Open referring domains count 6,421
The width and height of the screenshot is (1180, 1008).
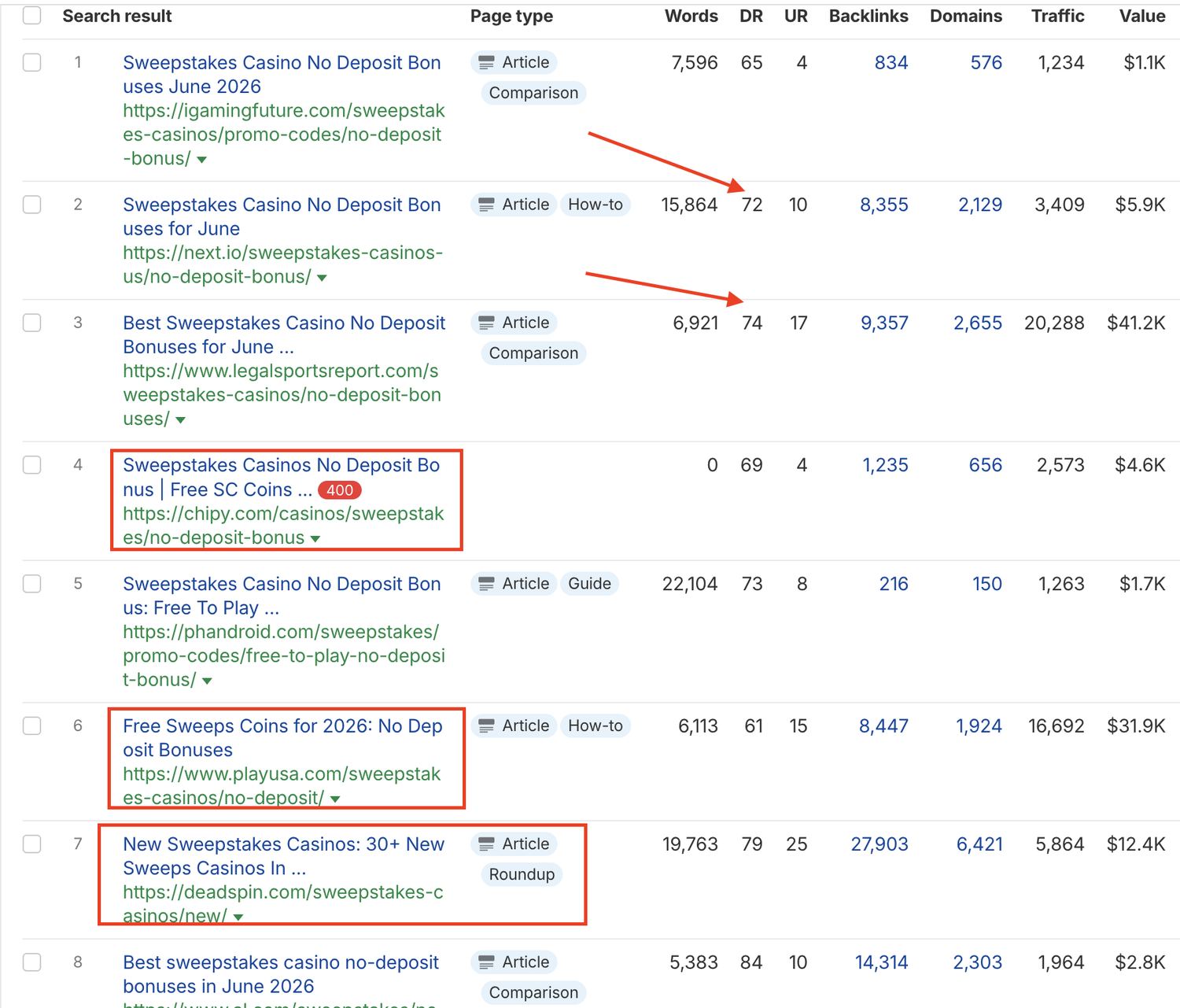click(x=979, y=844)
